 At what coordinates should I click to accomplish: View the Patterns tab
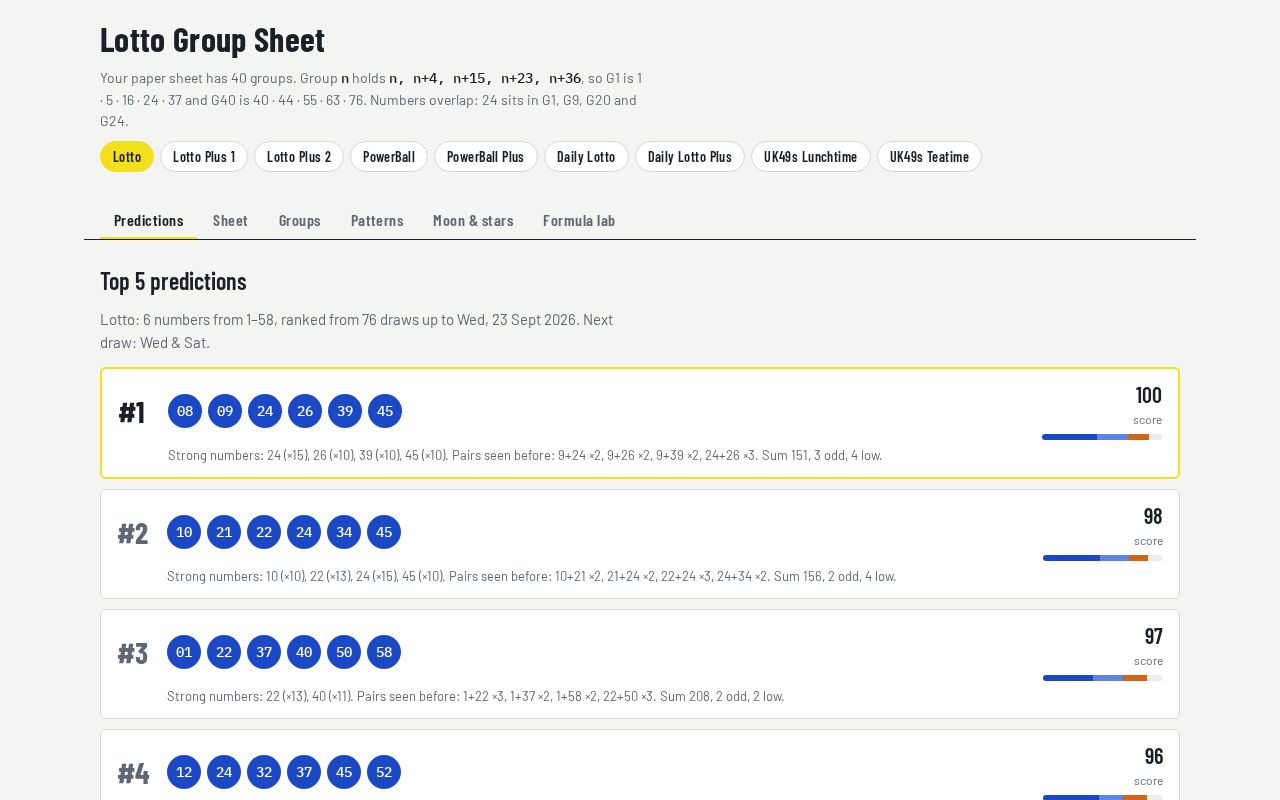point(377,221)
